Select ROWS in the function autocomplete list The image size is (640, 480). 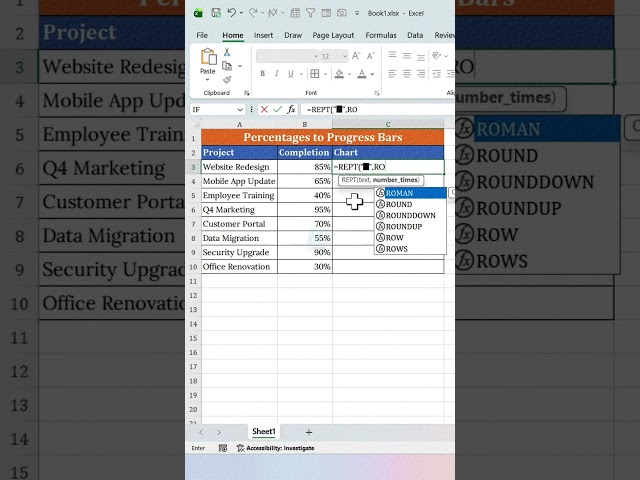[410, 249]
